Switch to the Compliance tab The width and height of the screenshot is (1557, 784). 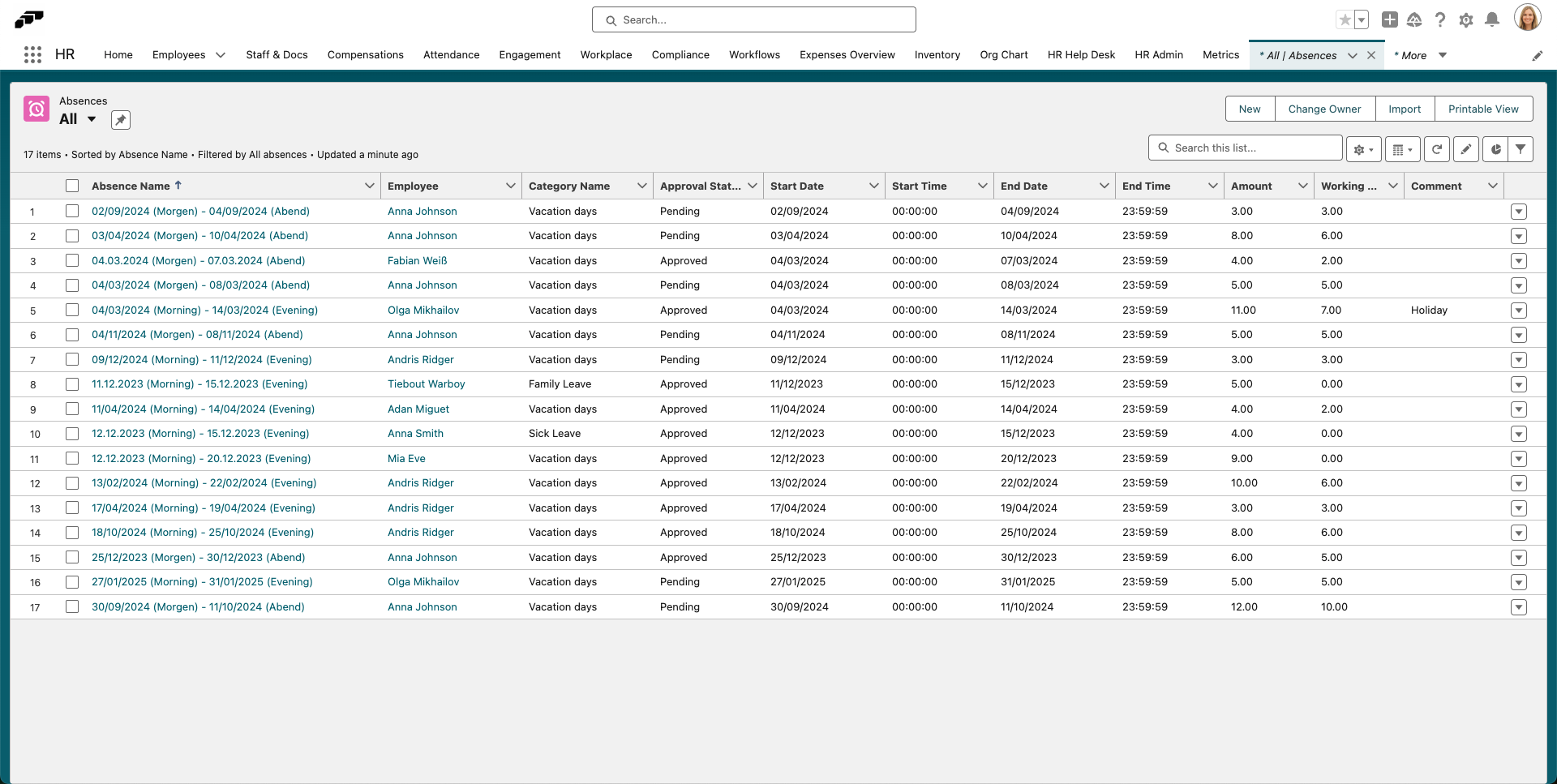click(x=680, y=54)
